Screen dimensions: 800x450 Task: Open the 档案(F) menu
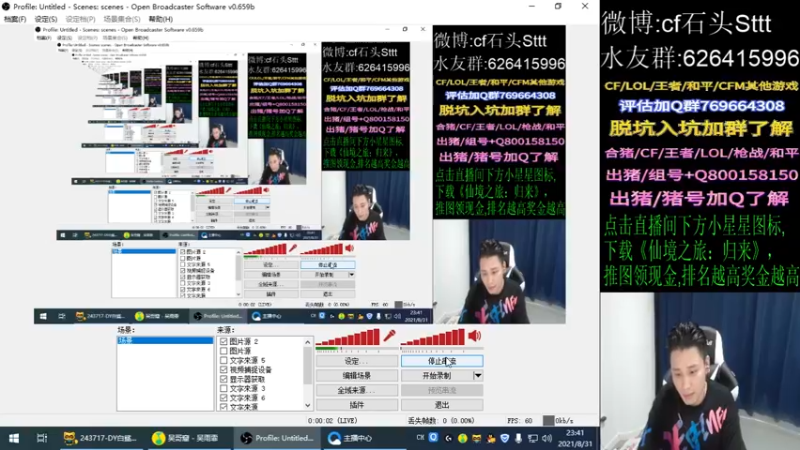click(15, 19)
